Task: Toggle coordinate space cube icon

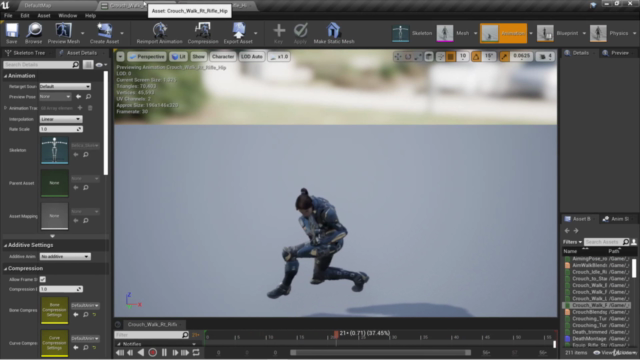Action: point(429,57)
